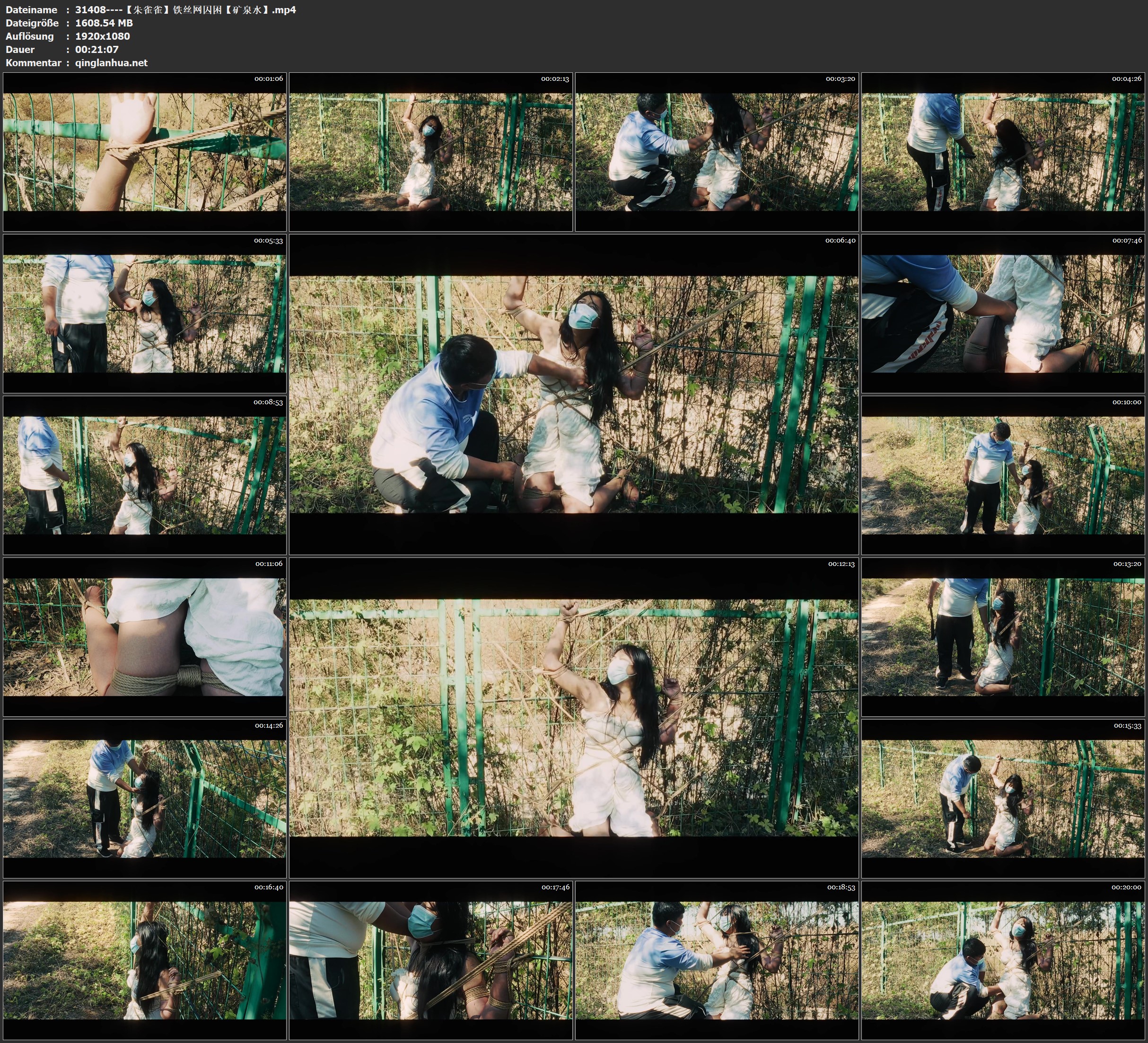Screen dimensions: 1148x1043
Task: Open the thumbnail stamped 00:15:33
Action: pyautogui.click(x=1003, y=799)
